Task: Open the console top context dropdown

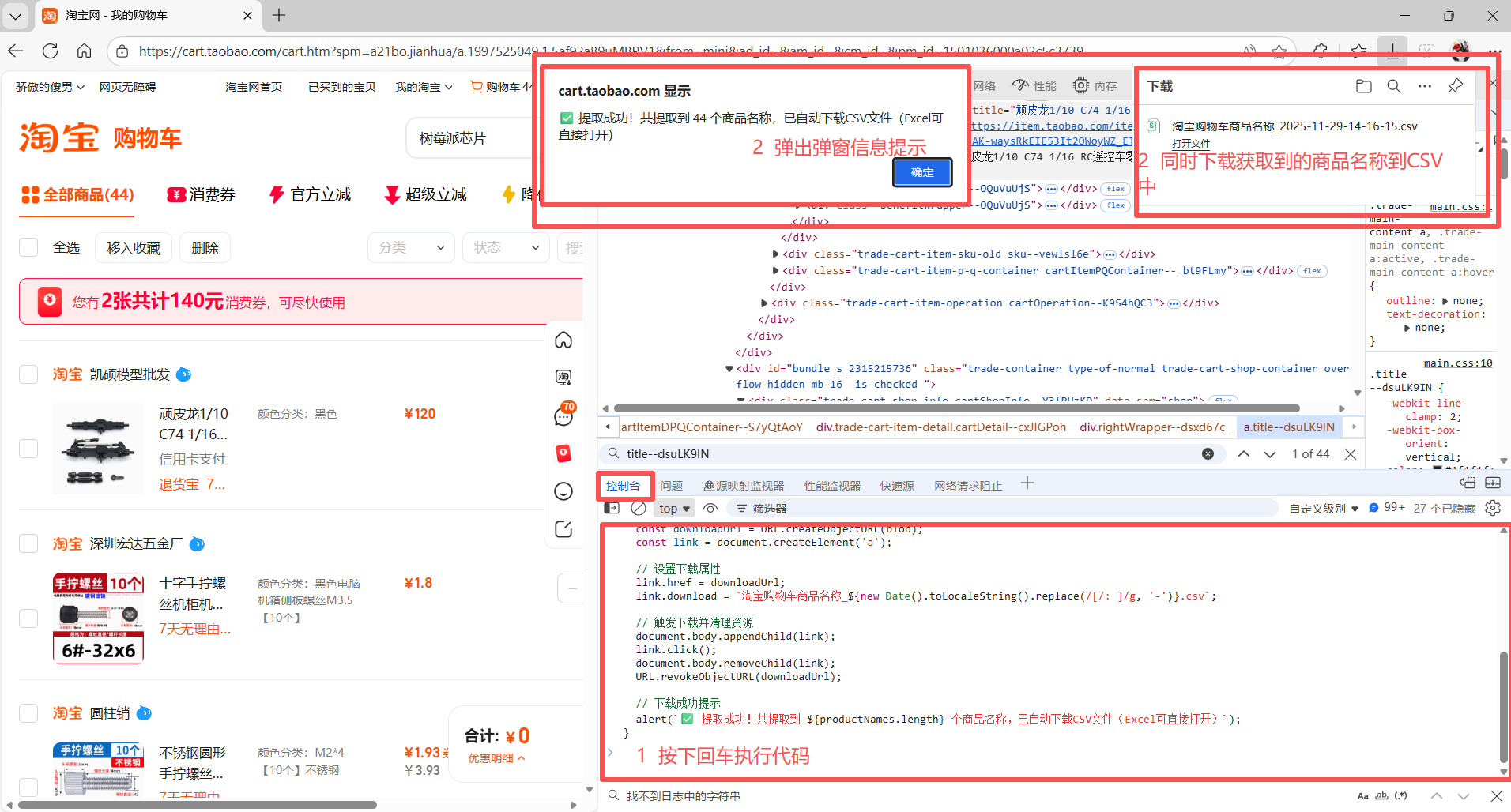Action: point(674,509)
